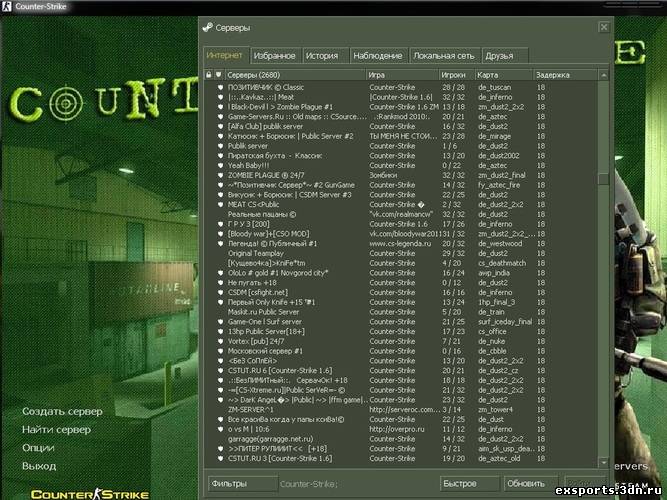Select Black-Devil Zombie Plague #1 server

coord(401,107)
